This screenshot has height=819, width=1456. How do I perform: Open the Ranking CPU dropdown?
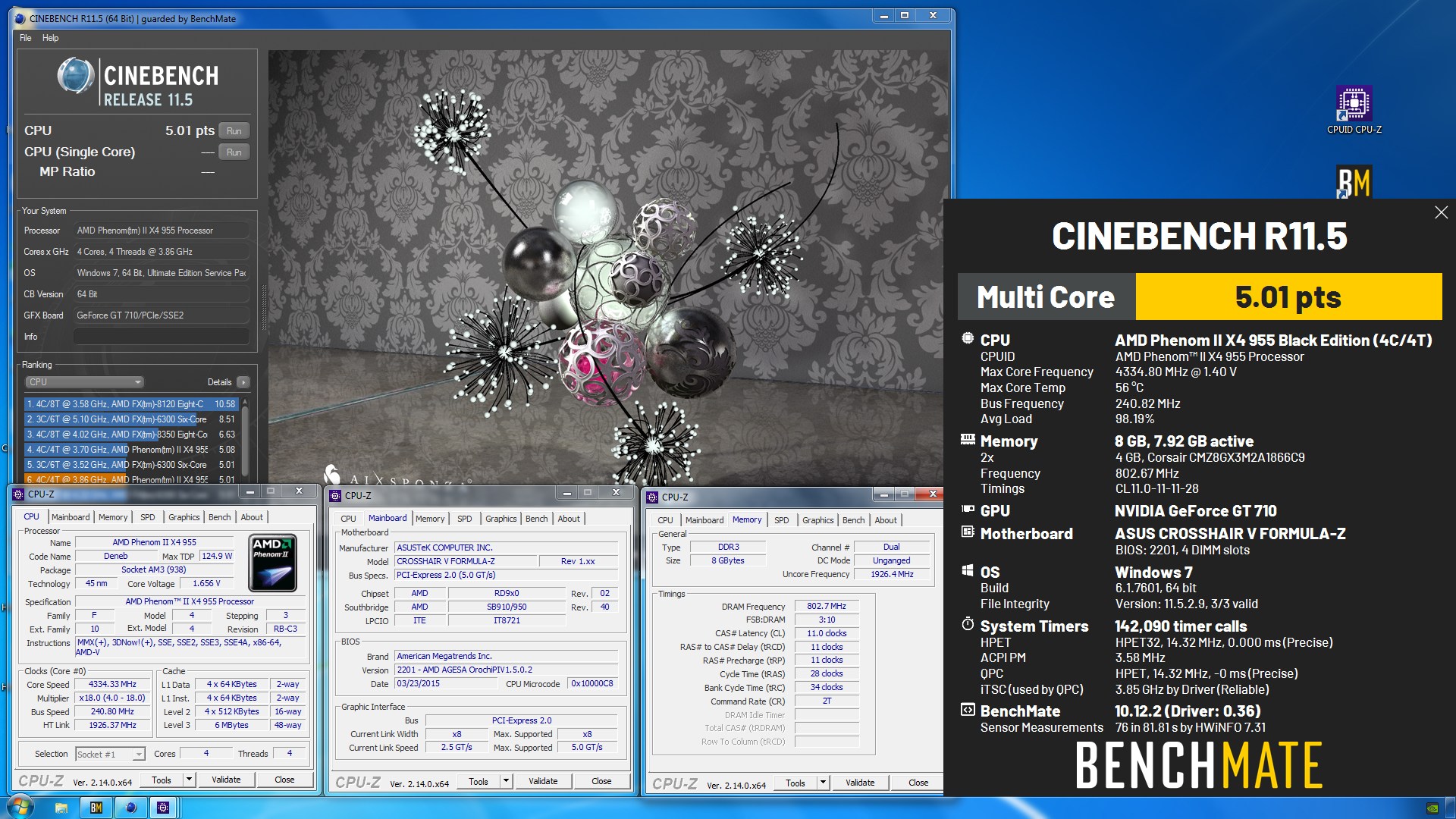point(84,382)
